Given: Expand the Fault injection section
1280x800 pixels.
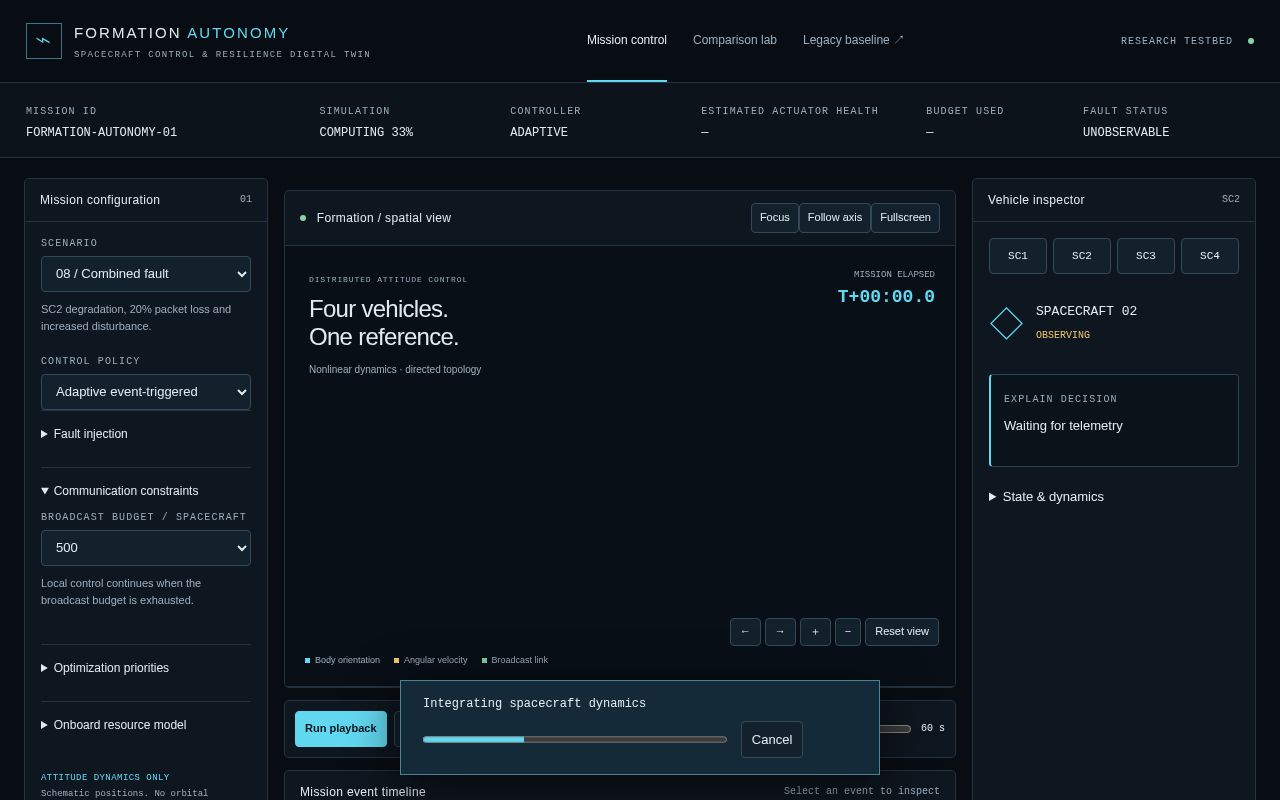Looking at the screenshot, I should tap(146, 434).
